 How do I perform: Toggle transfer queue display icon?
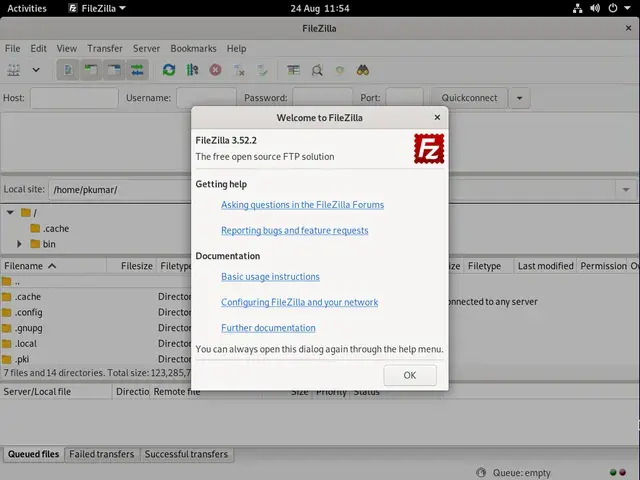138,70
